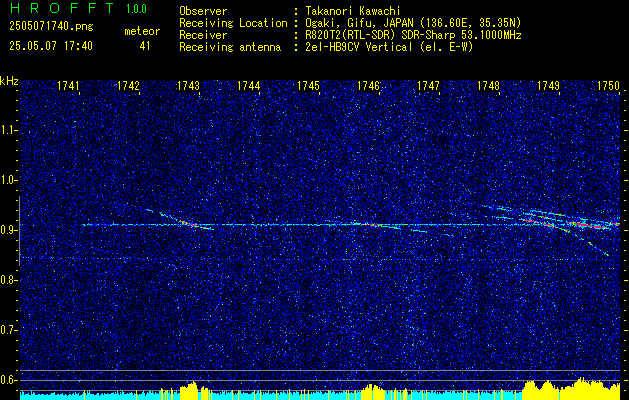This screenshot has height=400, width=629.
Task: Click the 1745 time marker
Action: [308, 86]
